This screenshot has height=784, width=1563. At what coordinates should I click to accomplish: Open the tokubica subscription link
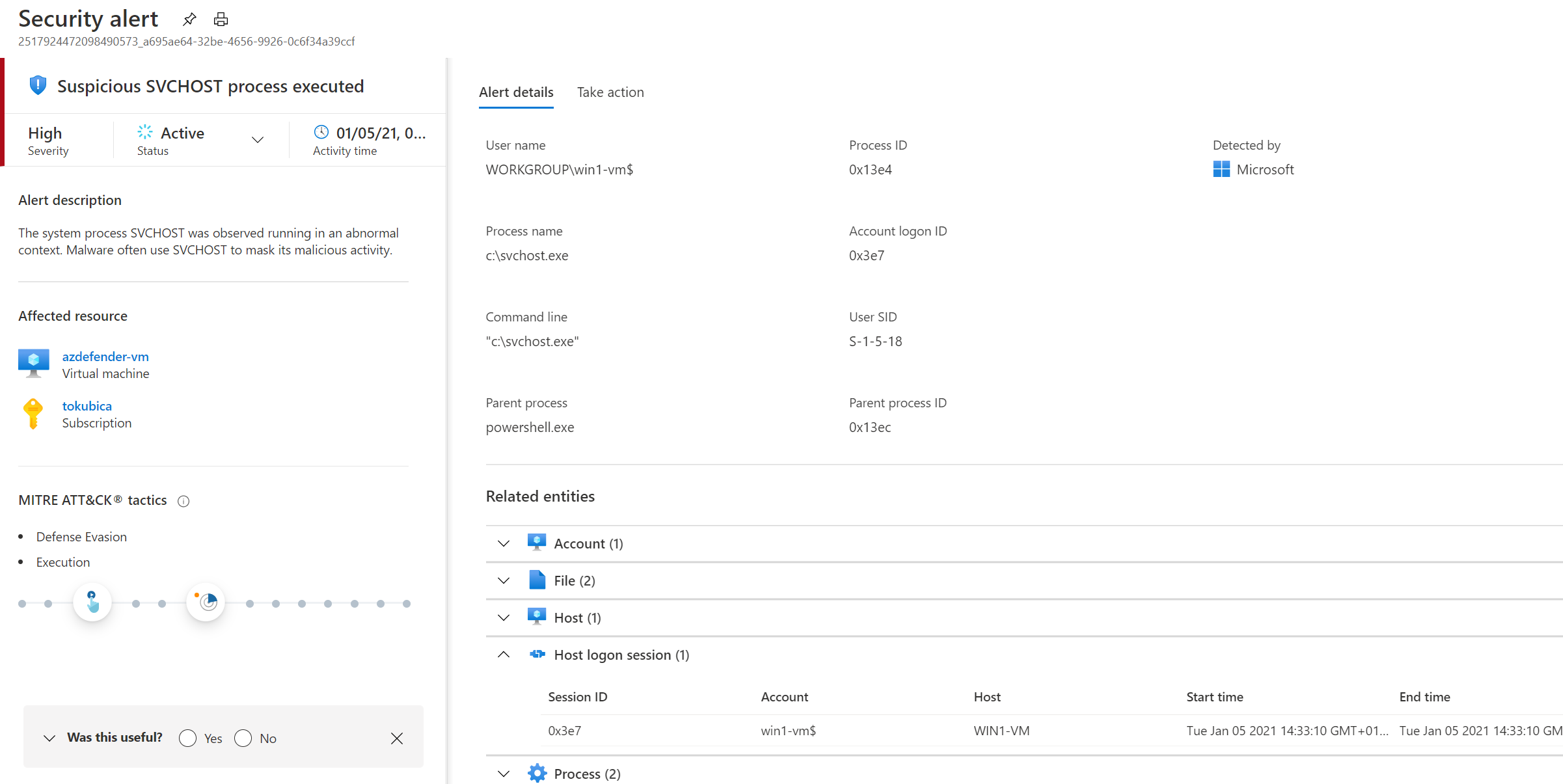87,406
